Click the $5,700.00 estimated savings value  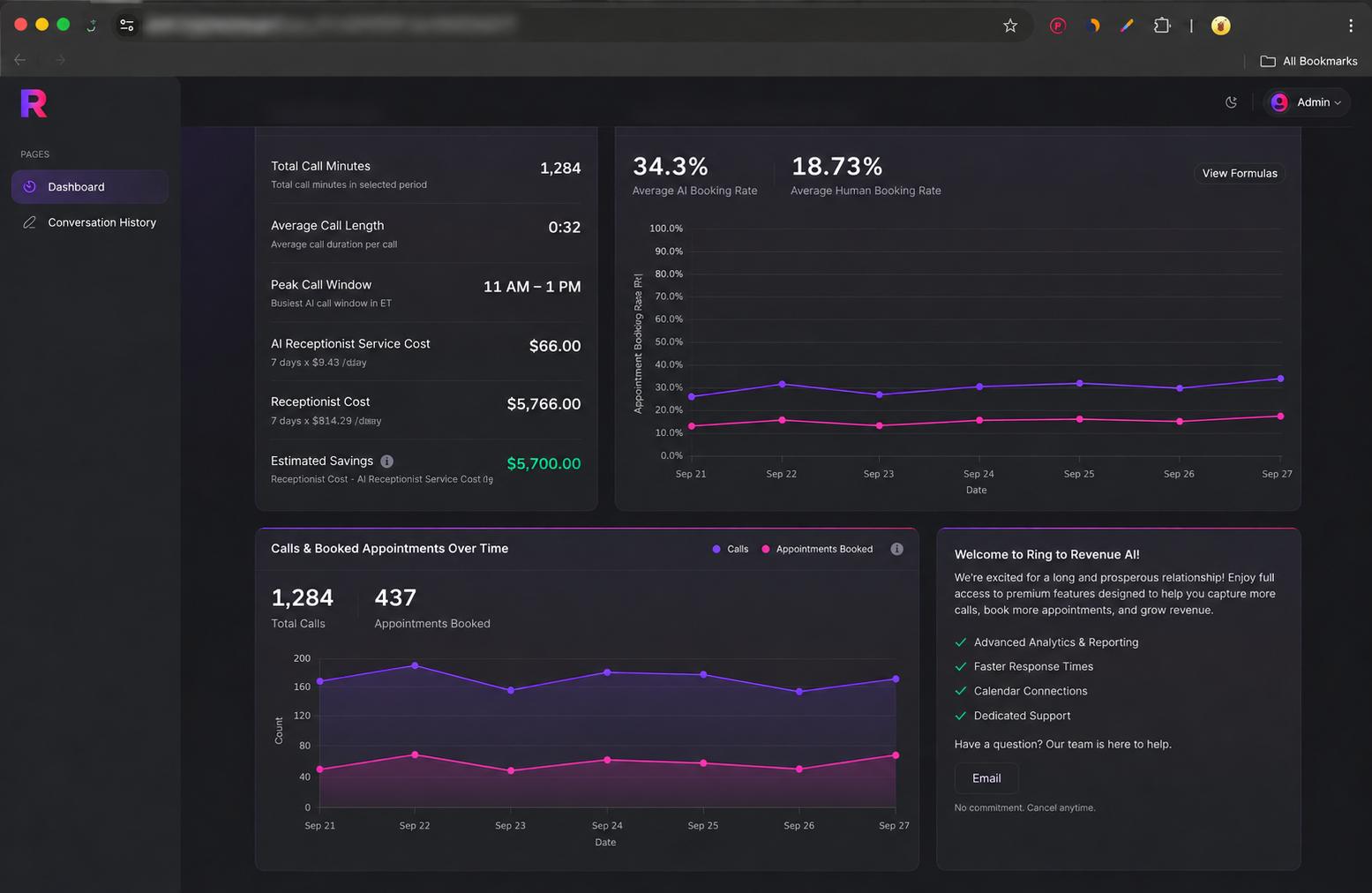(x=544, y=463)
